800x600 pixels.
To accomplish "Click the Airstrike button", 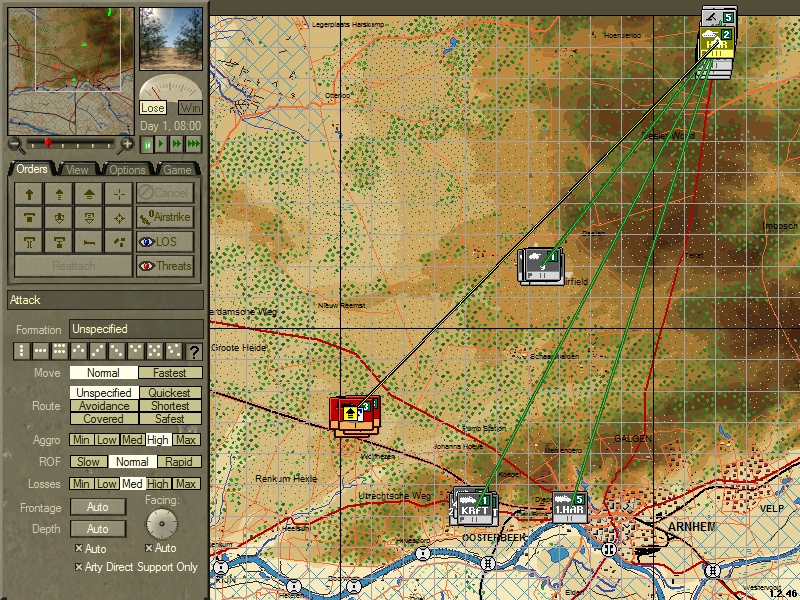I will click(x=165, y=217).
